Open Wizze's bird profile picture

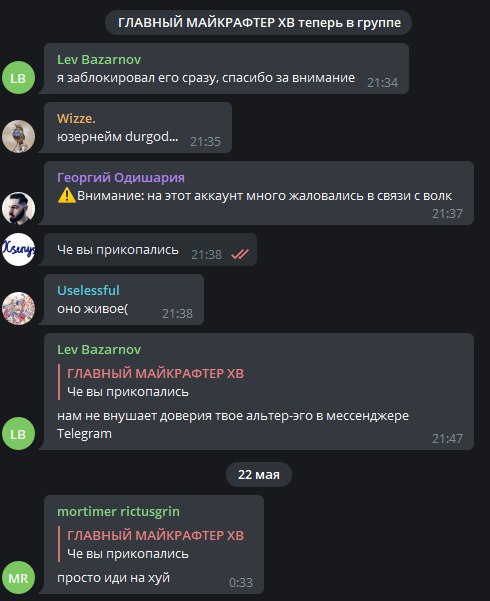tap(18, 136)
